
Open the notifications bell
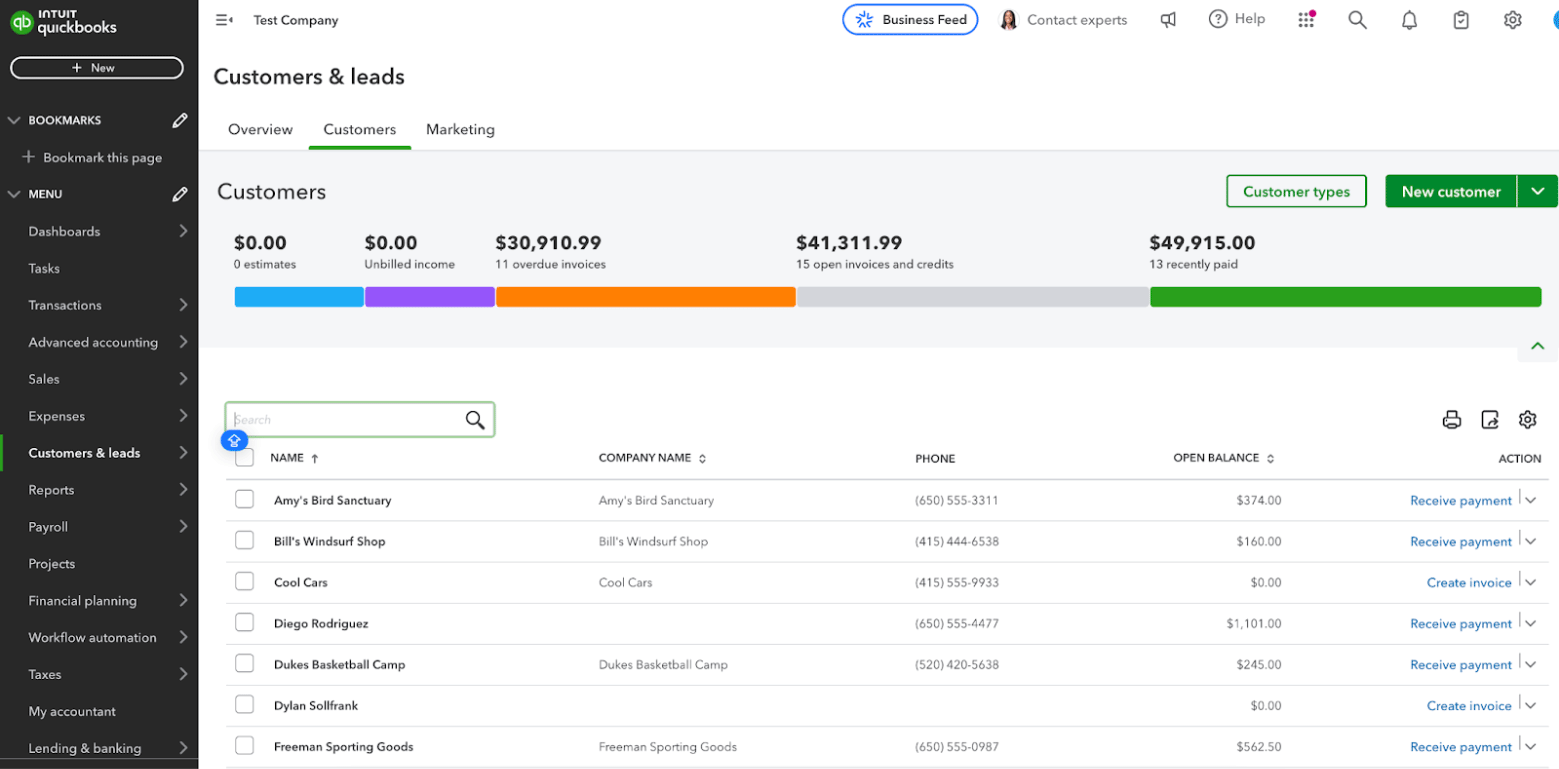coord(1409,20)
